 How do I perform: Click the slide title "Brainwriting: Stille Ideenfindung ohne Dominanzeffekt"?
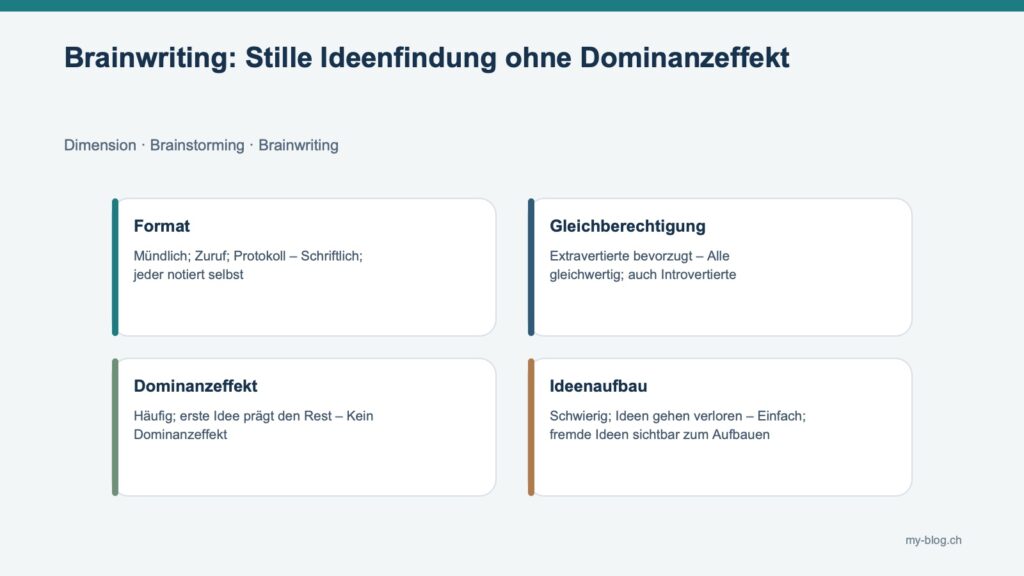tap(426, 58)
